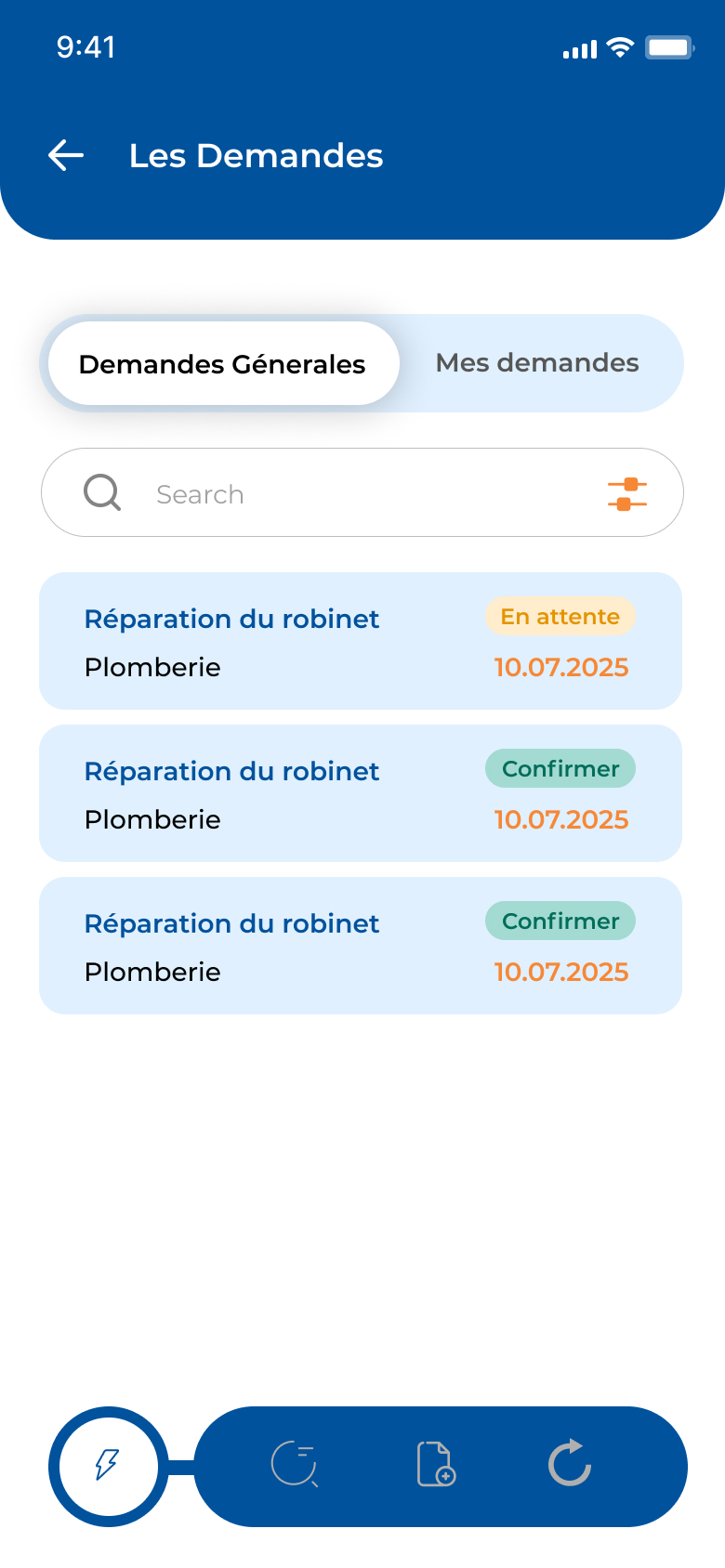Open the orange filter sliders icon

point(627,494)
